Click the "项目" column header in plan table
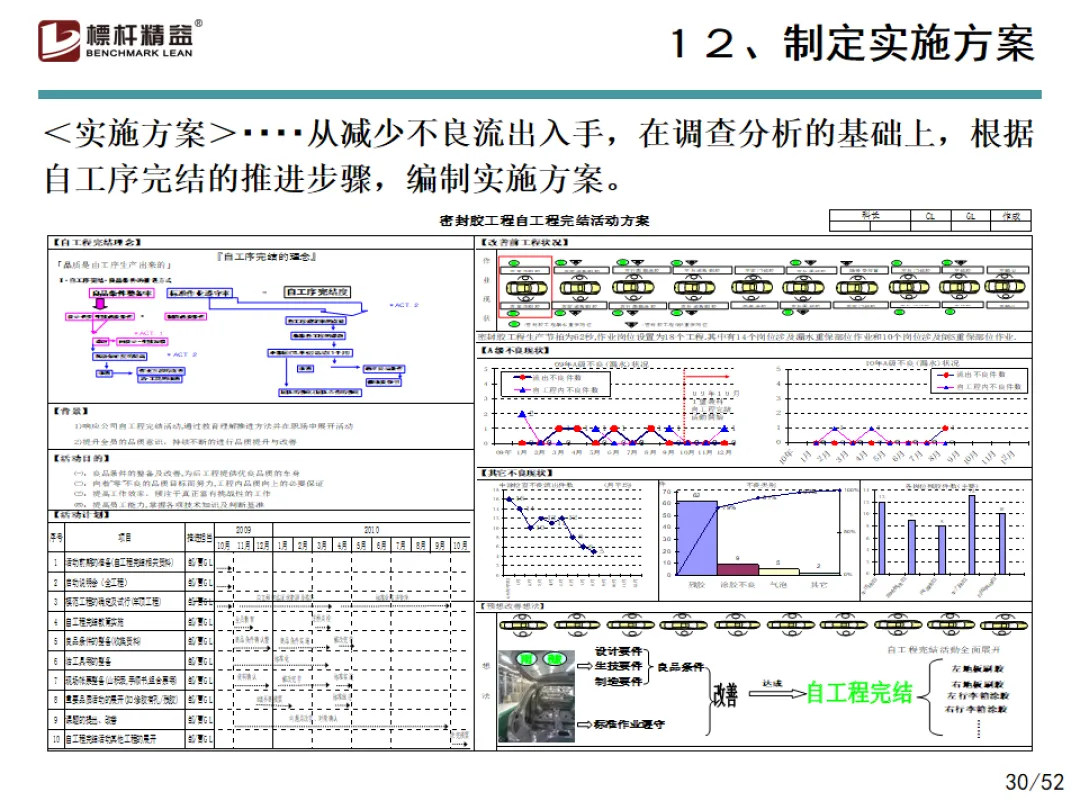Screen dimensions: 1080x810 click(x=124, y=537)
